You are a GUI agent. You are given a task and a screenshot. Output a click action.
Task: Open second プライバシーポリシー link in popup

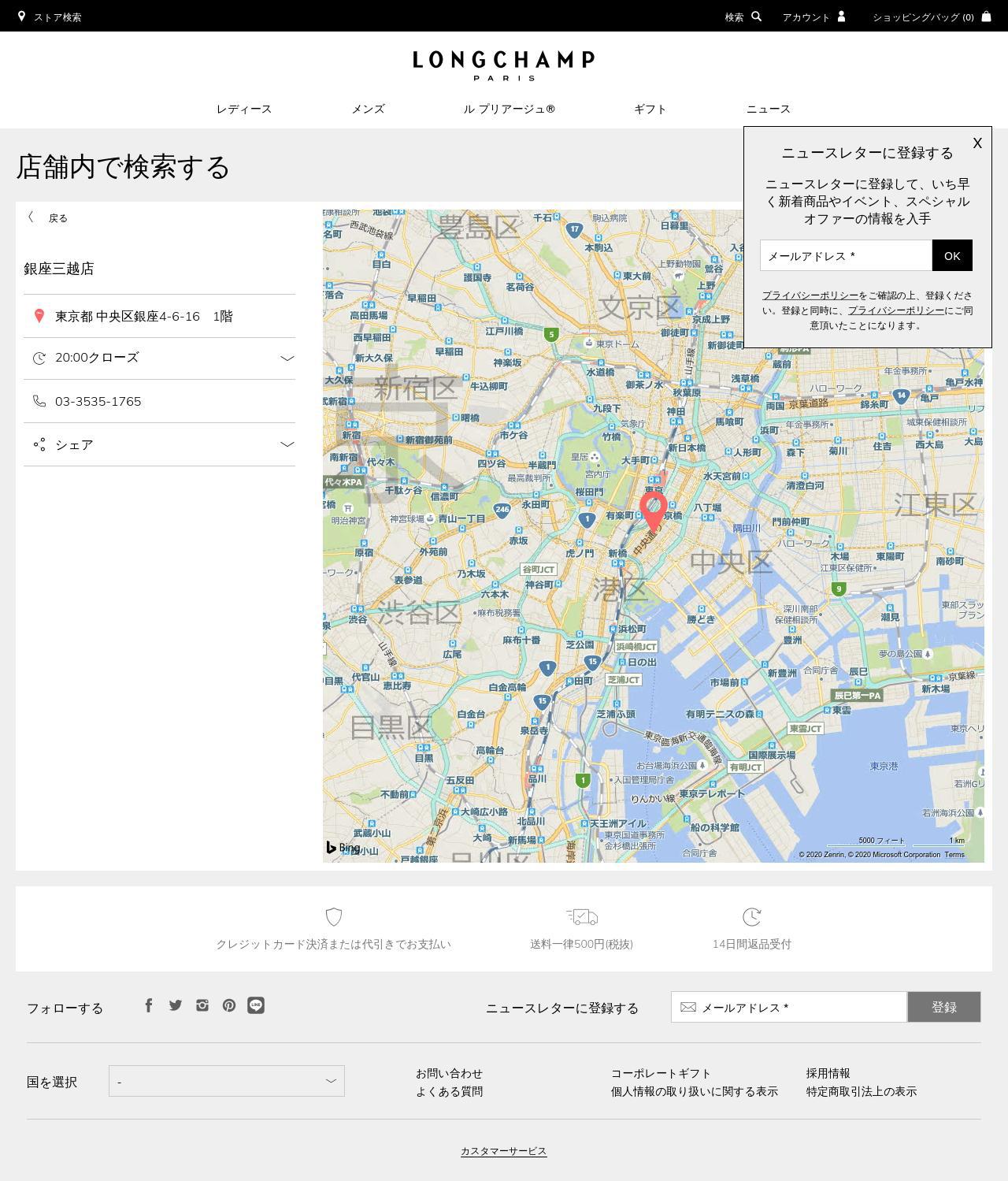coord(896,310)
